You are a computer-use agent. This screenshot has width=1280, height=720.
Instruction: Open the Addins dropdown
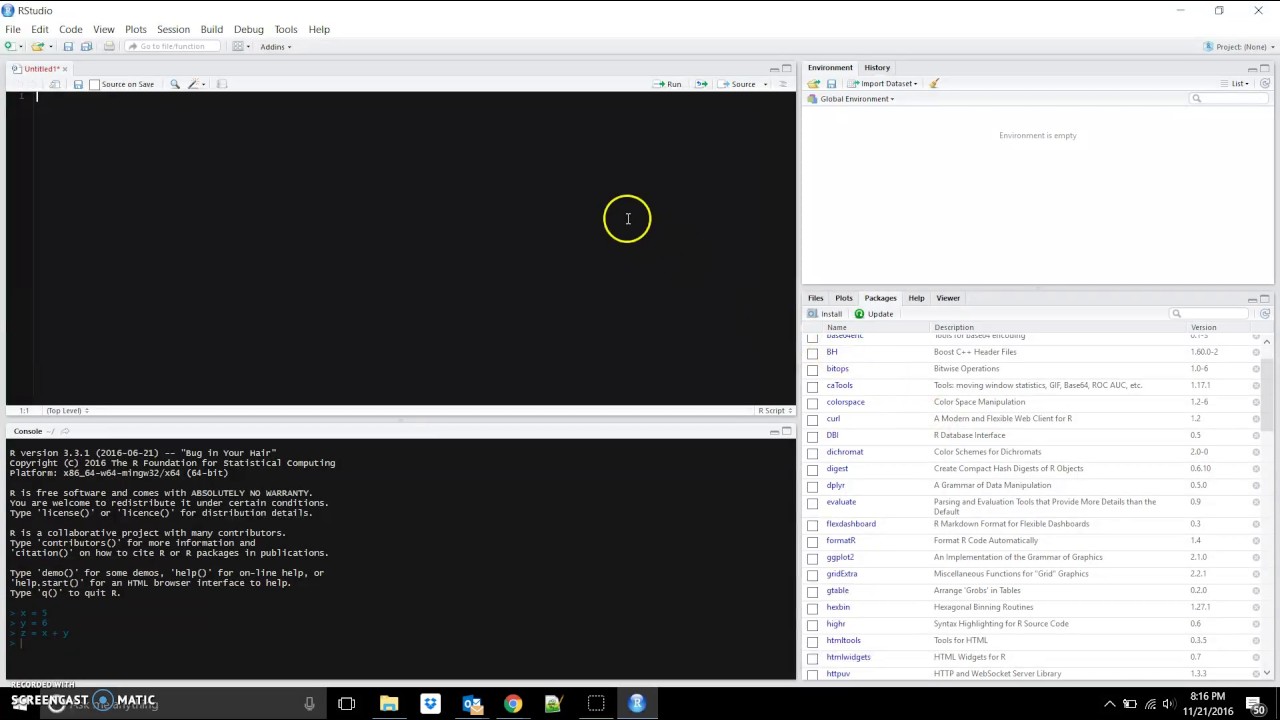[276, 46]
